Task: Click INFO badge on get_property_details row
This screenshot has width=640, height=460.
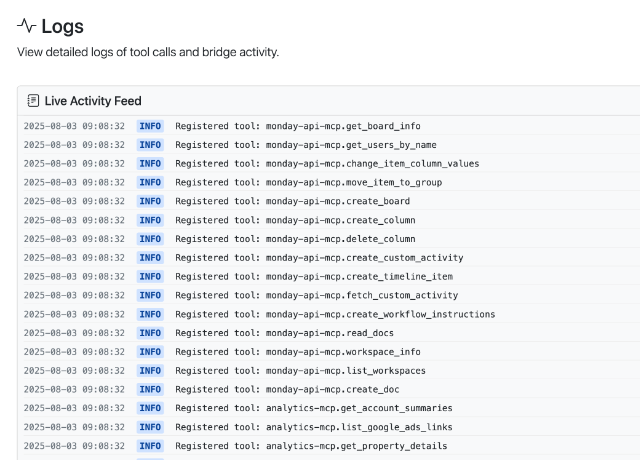Action: 150,446
